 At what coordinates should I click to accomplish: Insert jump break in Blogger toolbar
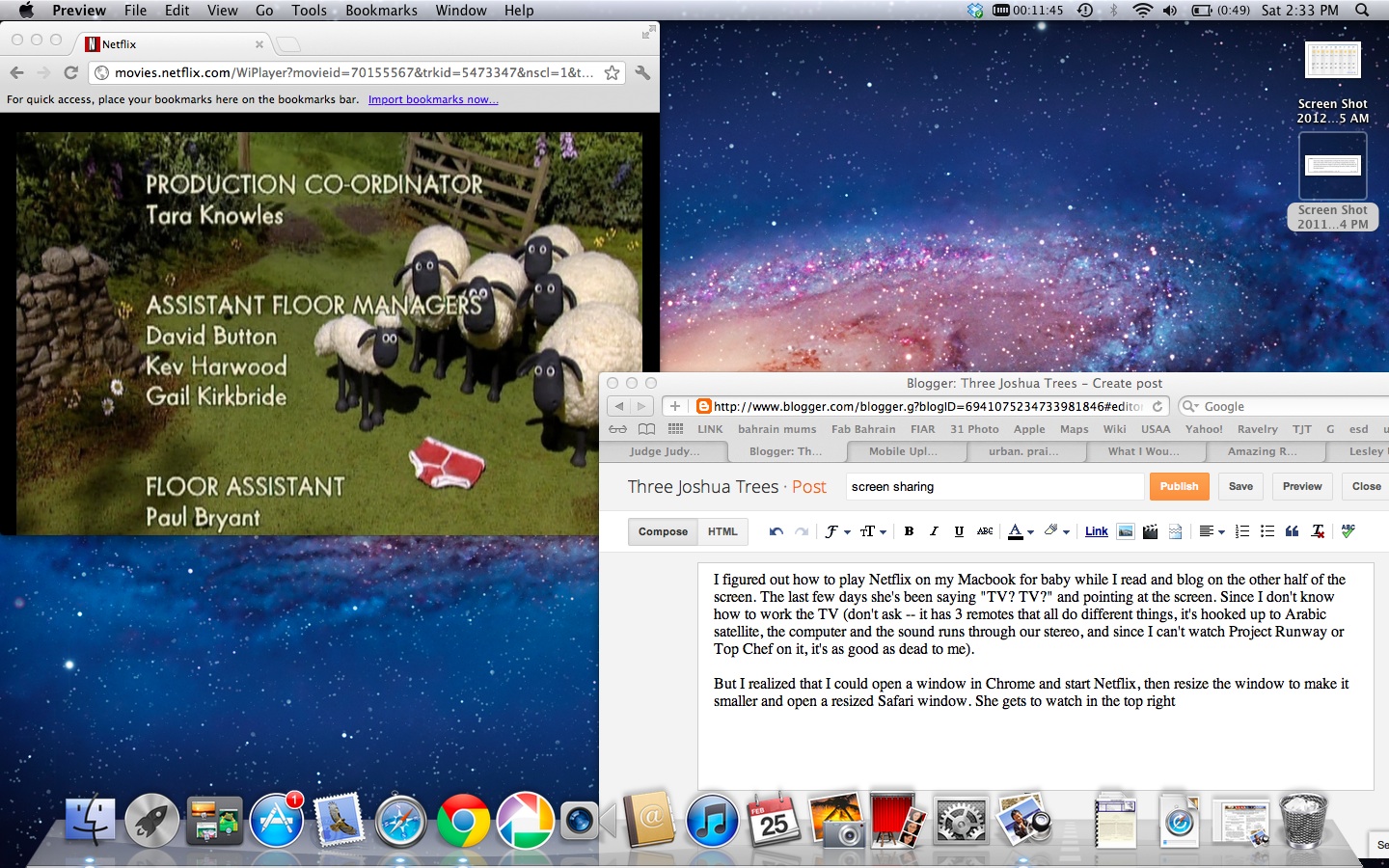[x=1175, y=531]
